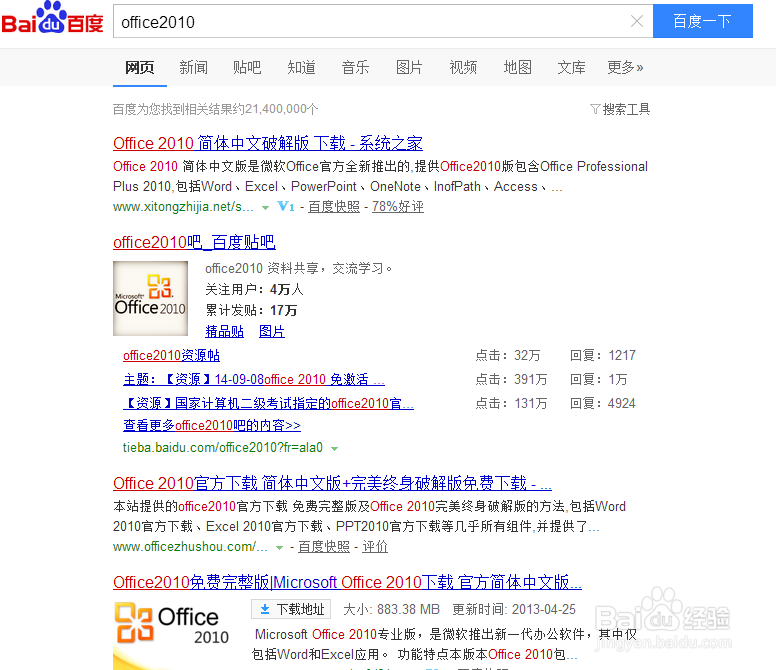Go to the 地图 tab

pyautogui.click(x=518, y=67)
